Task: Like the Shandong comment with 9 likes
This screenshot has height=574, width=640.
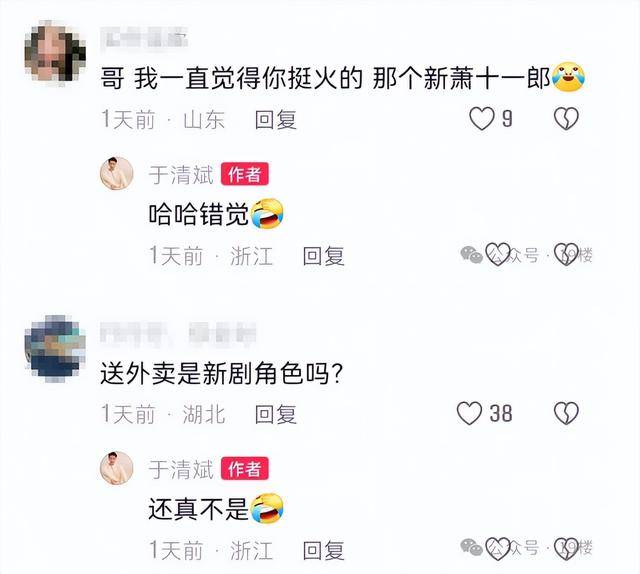Action: [482, 119]
